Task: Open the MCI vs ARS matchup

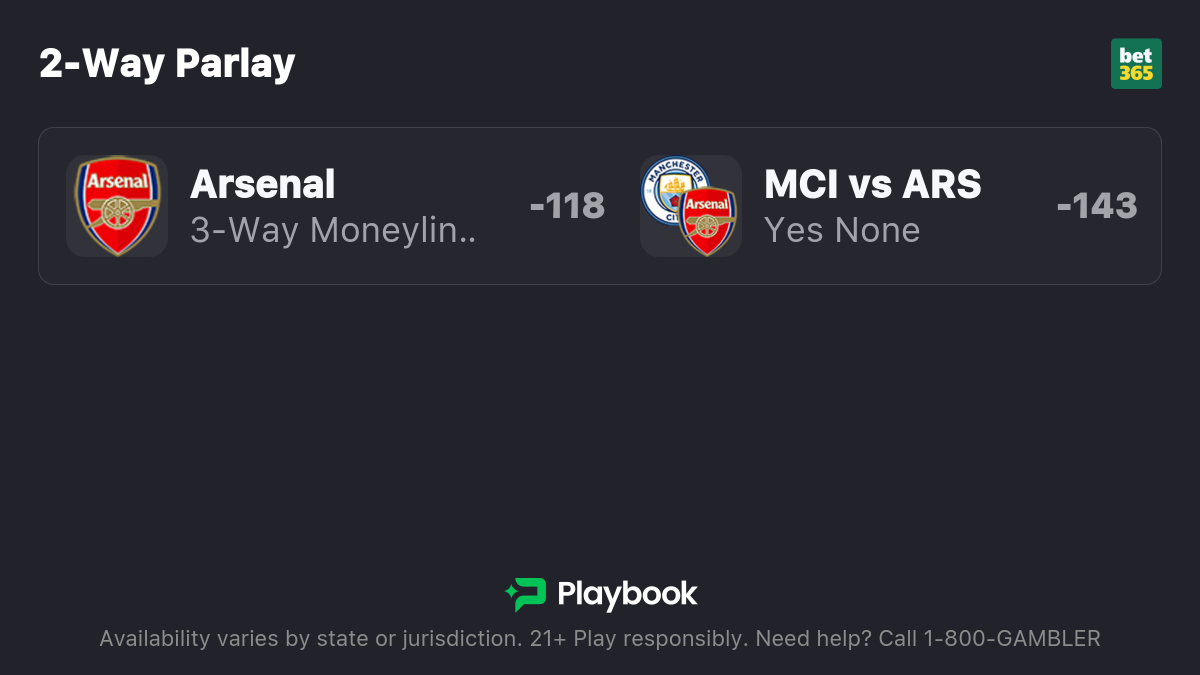Action: [x=873, y=184]
